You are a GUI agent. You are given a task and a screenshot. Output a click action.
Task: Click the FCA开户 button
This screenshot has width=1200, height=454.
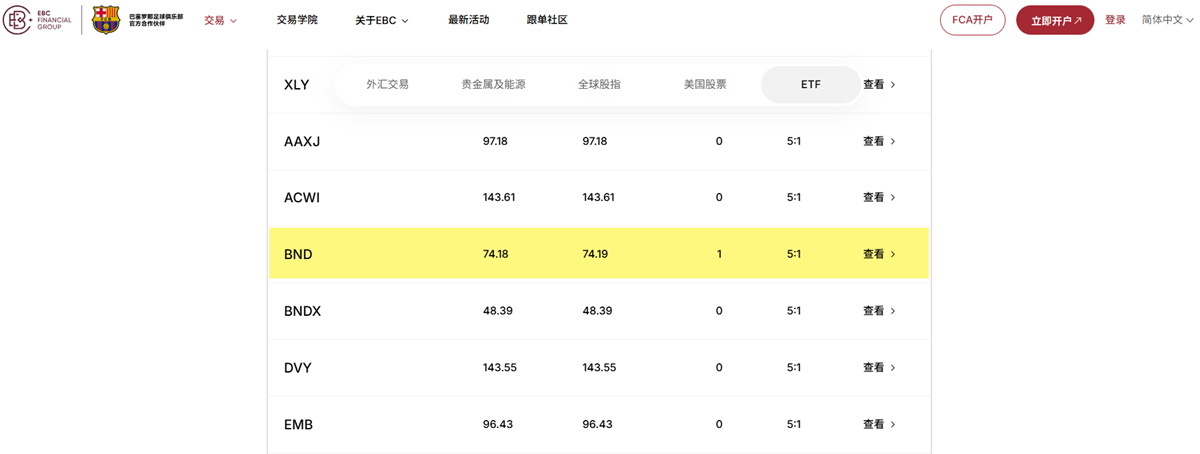(x=972, y=20)
